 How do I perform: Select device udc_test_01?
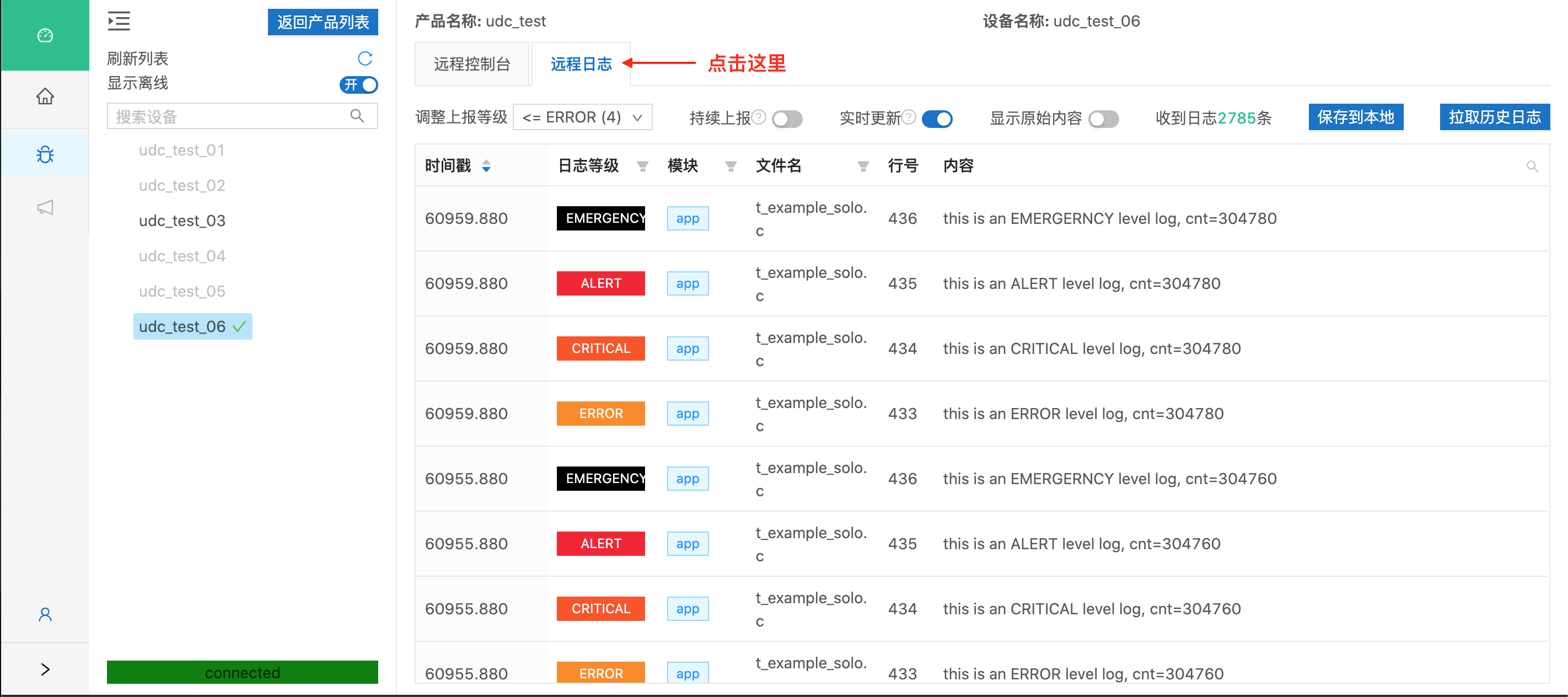point(181,150)
